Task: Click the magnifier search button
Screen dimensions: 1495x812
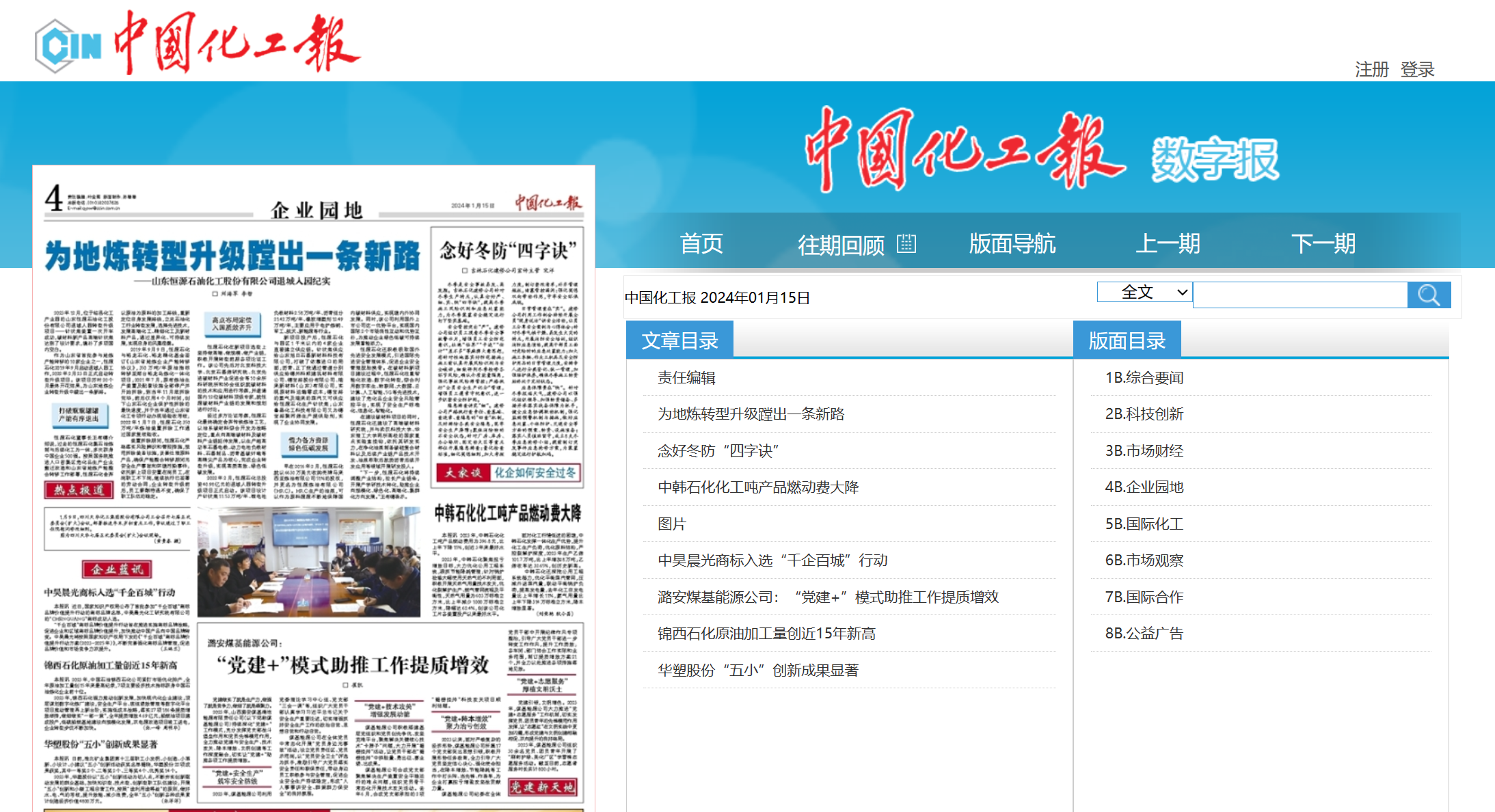Action: 1428,295
